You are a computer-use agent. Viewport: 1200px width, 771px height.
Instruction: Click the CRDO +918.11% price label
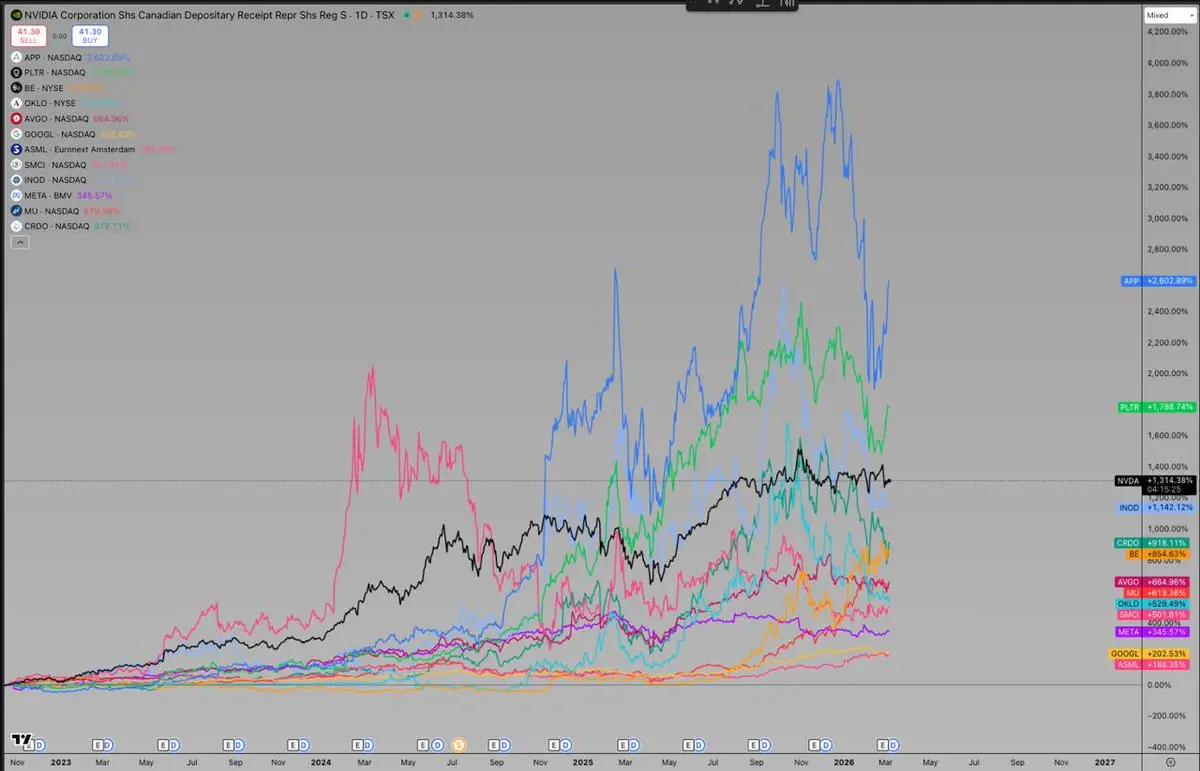coord(1154,542)
